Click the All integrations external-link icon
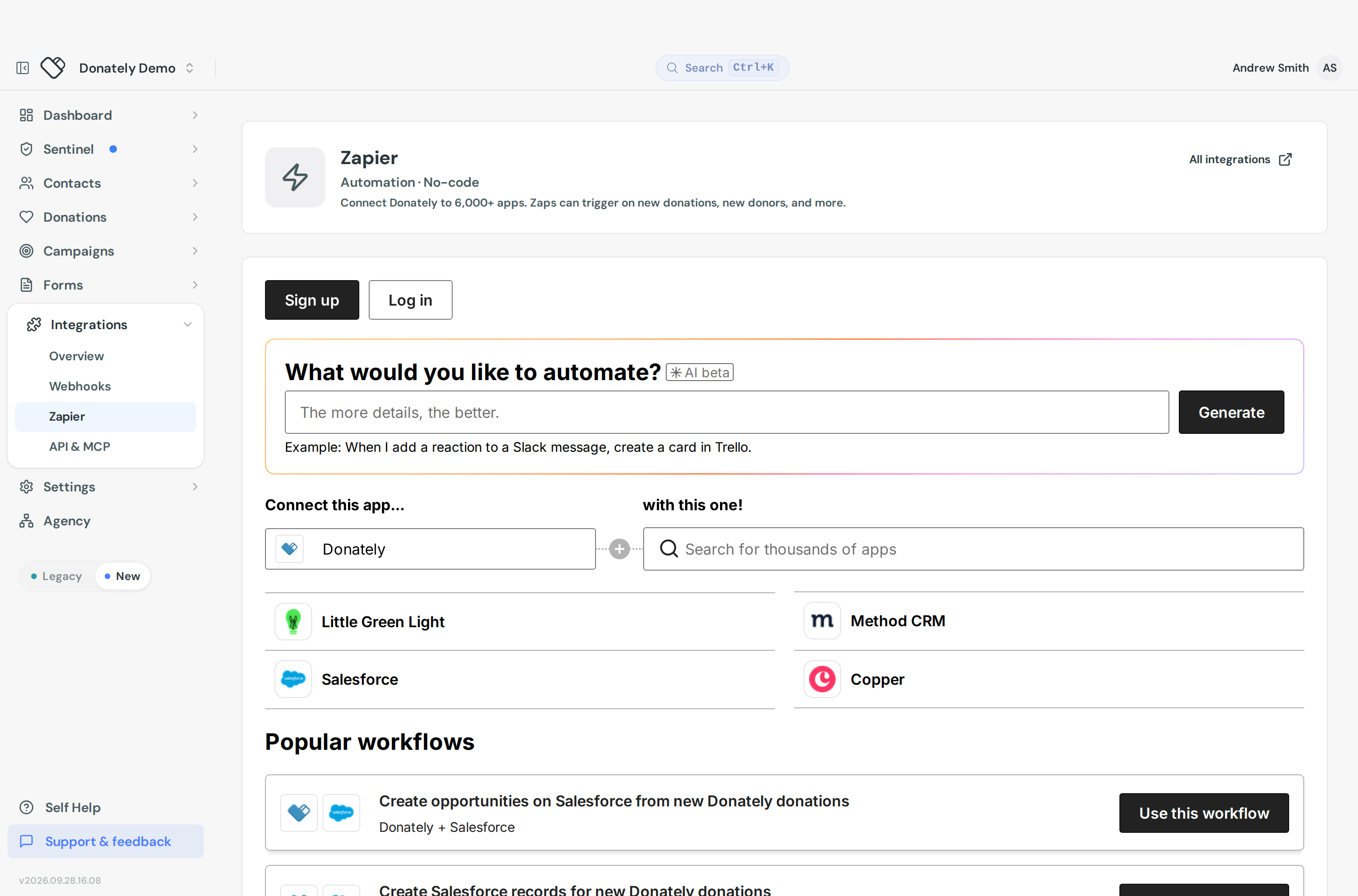Viewport: 1358px width, 896px height. [1285, 159]
